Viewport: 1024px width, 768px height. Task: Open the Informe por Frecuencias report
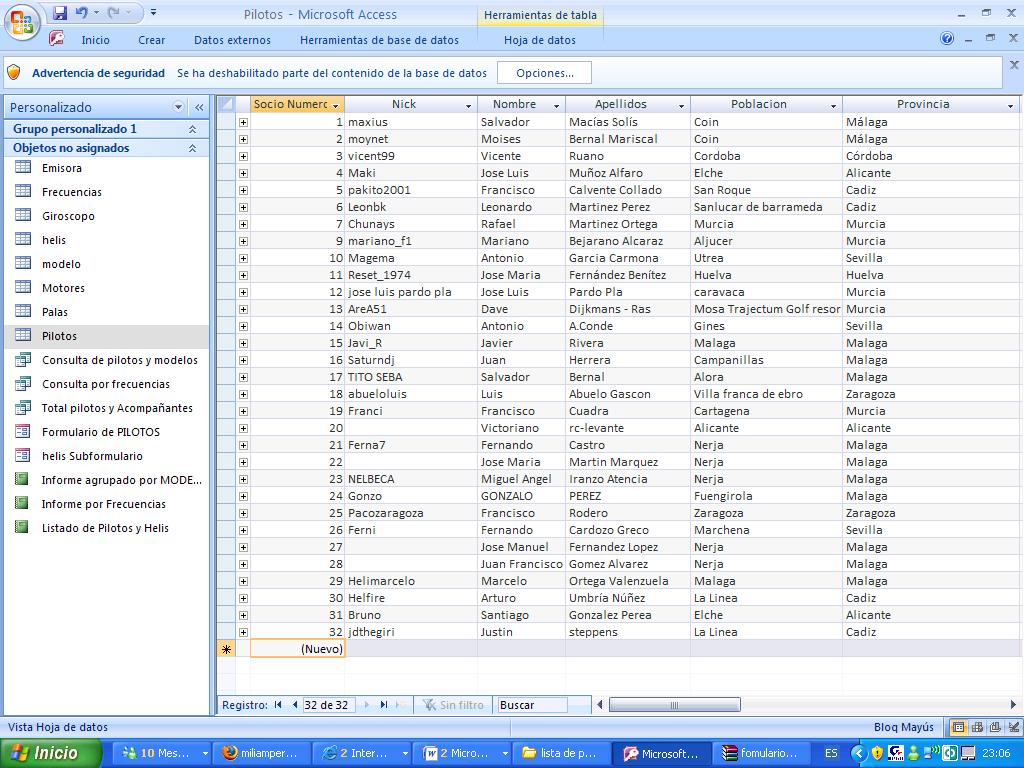point(103,504)
